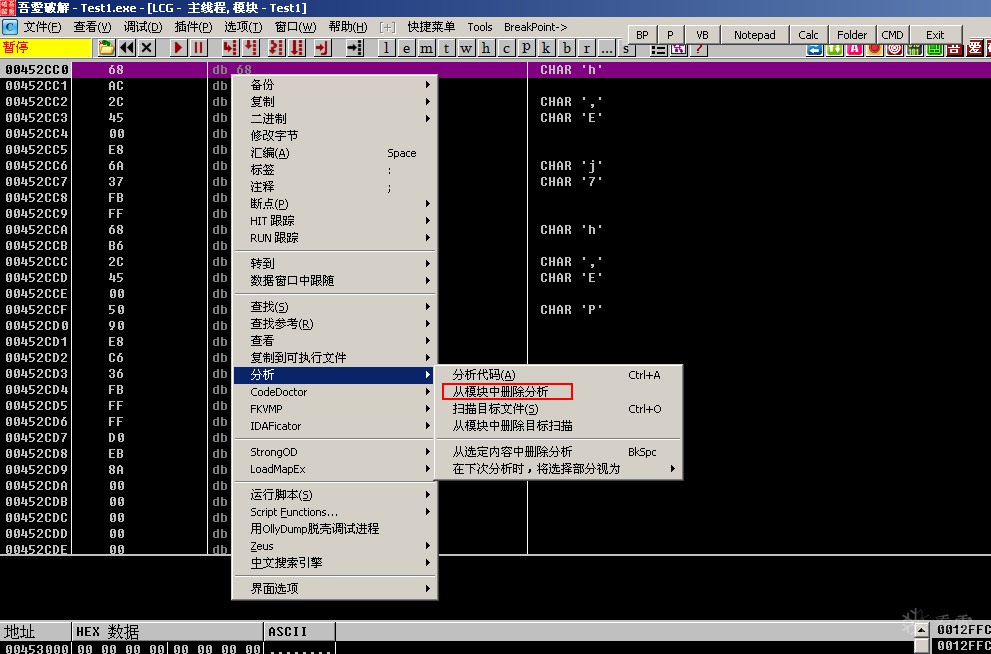Expand the 在下次分析时，将选择部分视为 submenu
The height and width of the screenshot is (654, 991).
tap(559, 469)
